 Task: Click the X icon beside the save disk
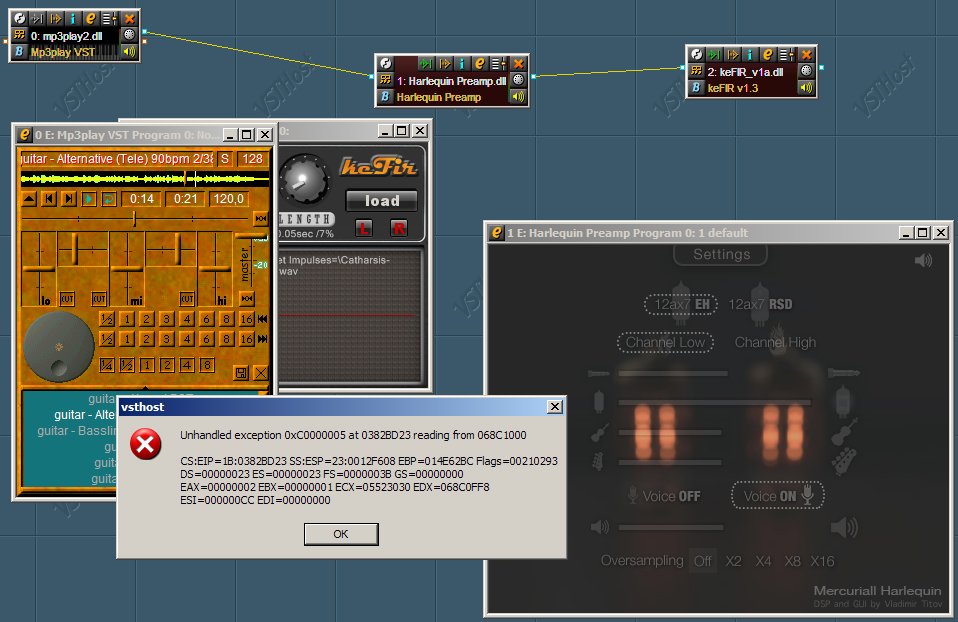(x=260, y=373)
